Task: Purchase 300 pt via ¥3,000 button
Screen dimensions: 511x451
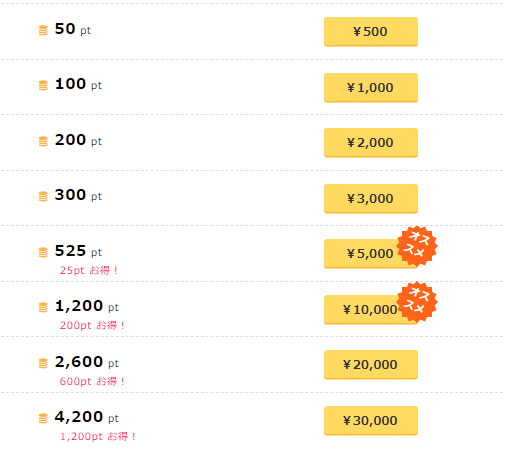Action: 371,199
